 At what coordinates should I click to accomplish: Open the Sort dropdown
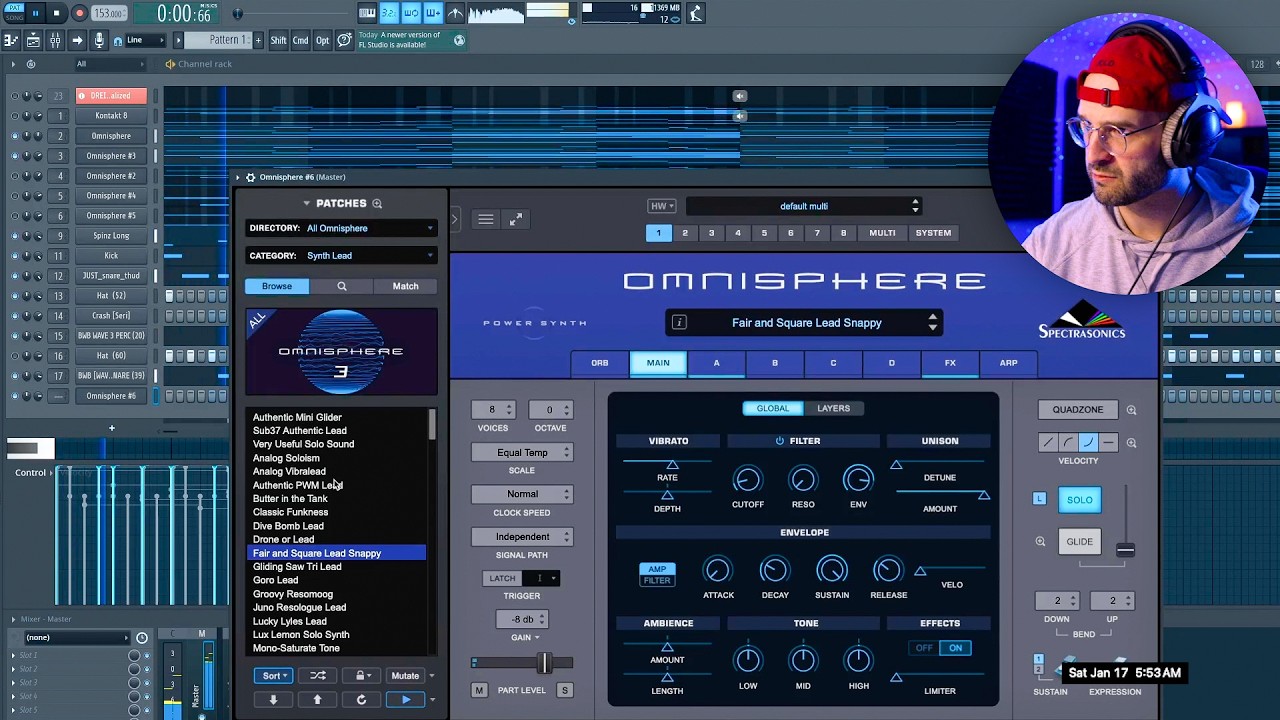[273, 676]
